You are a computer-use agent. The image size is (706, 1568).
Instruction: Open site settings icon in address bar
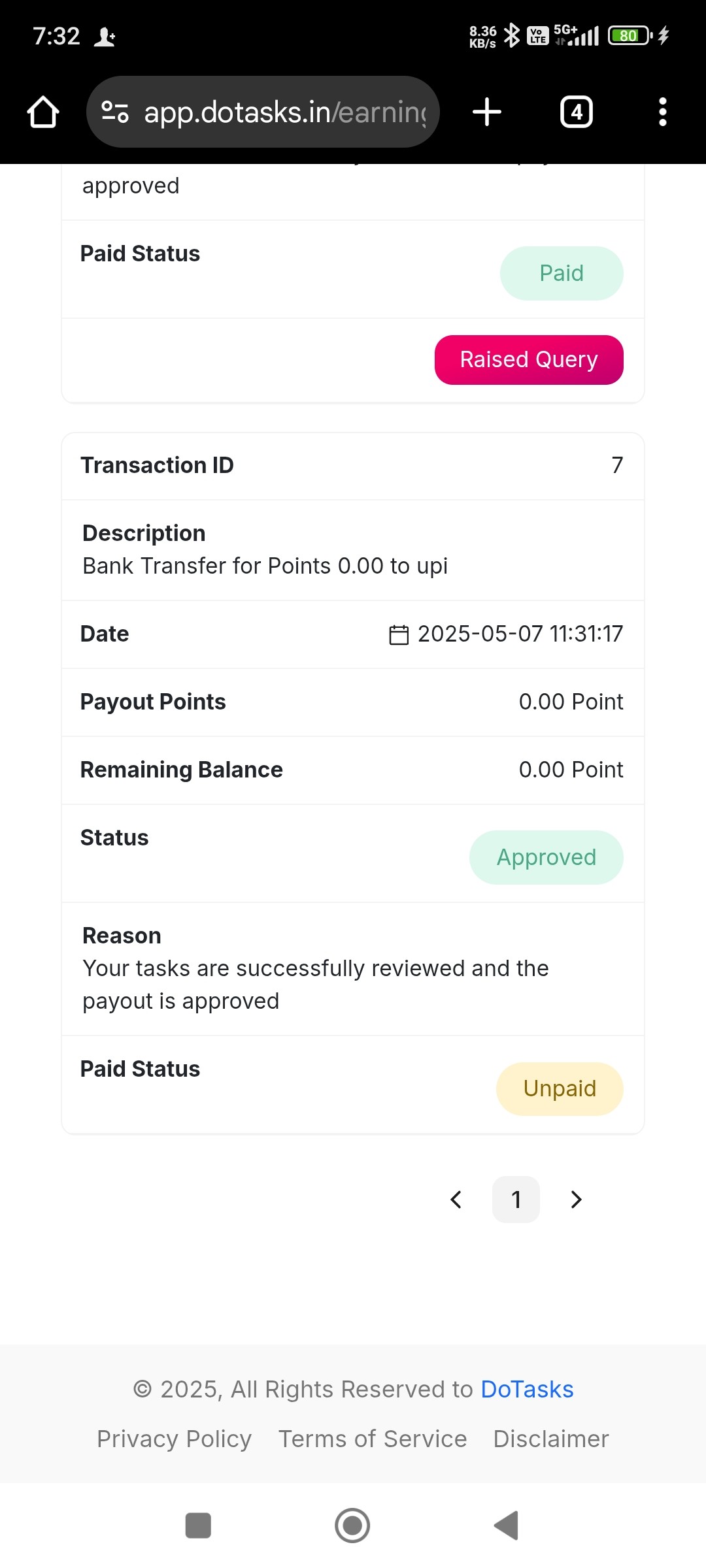pos(115,112)
